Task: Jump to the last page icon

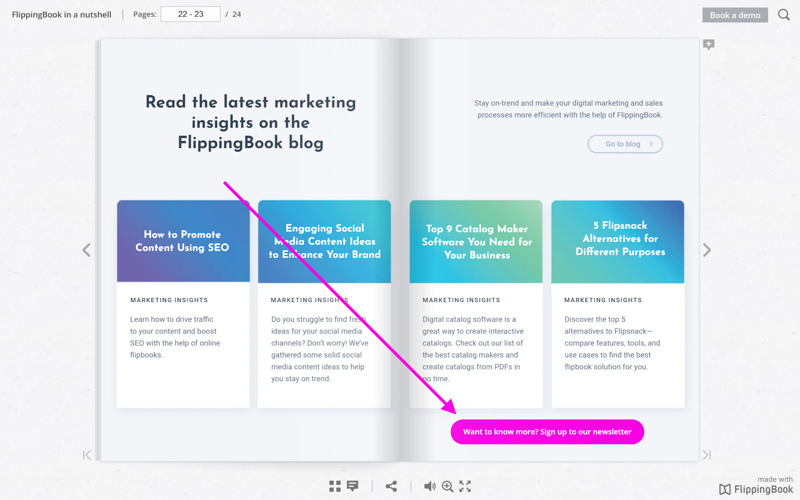Action: pyautogui.click(x=707, y=455)
